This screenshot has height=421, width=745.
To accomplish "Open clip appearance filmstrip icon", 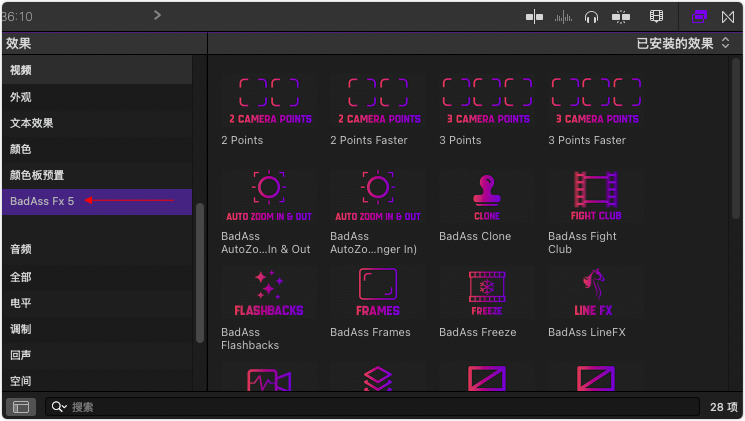I will (x=656, y=17).
